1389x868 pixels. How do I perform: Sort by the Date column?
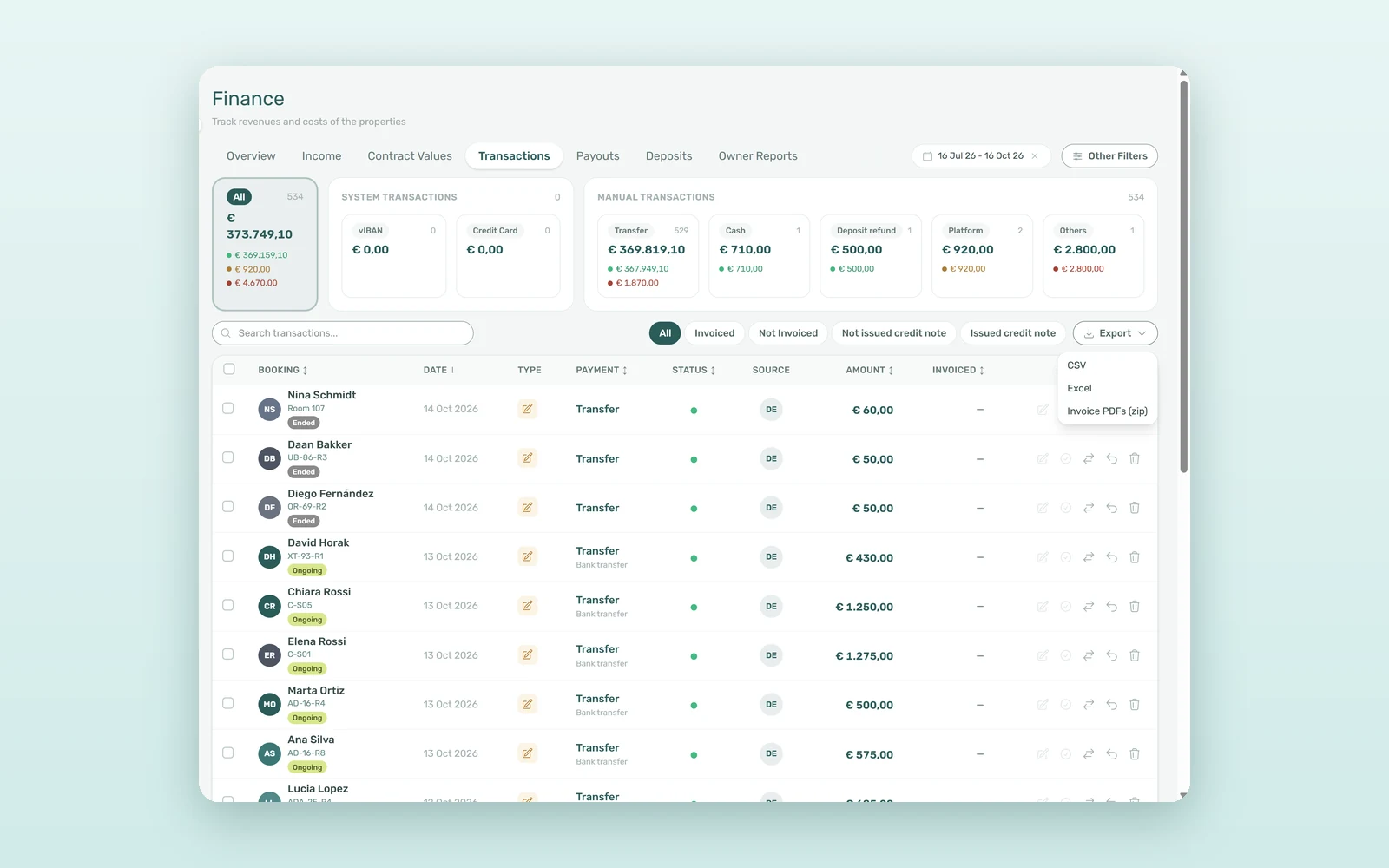pyautogui.click(x=438, y=370)
